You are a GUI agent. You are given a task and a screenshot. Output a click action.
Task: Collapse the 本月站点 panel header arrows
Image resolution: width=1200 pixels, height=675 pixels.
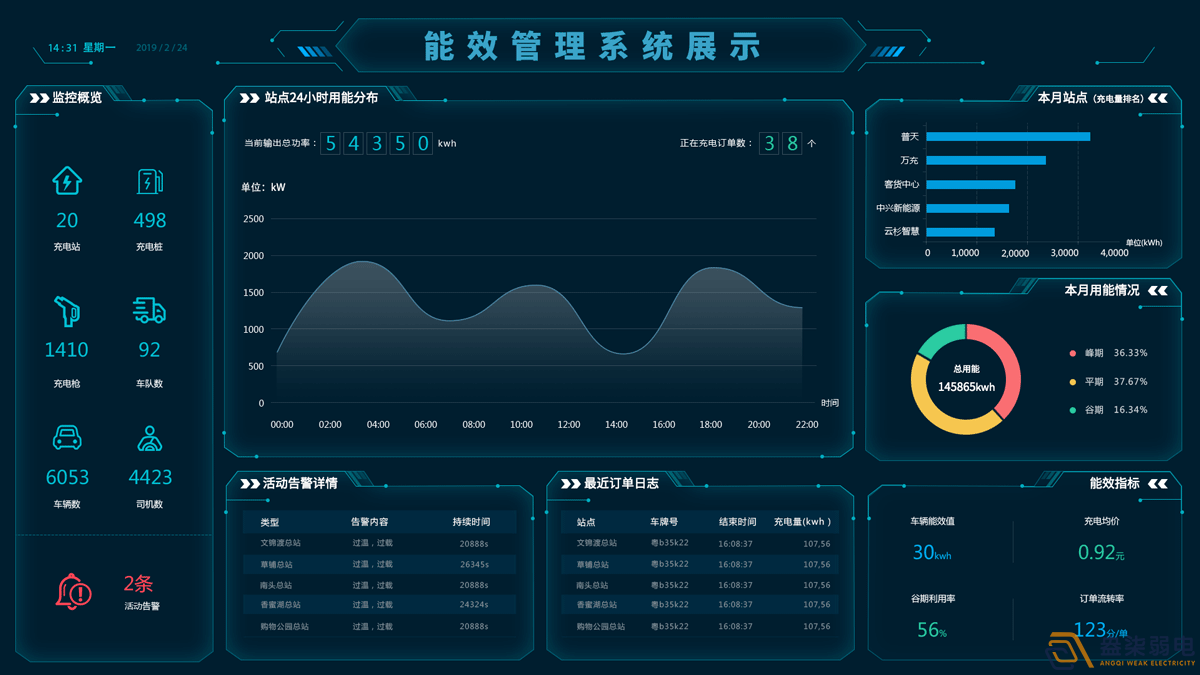[1158, 98]
